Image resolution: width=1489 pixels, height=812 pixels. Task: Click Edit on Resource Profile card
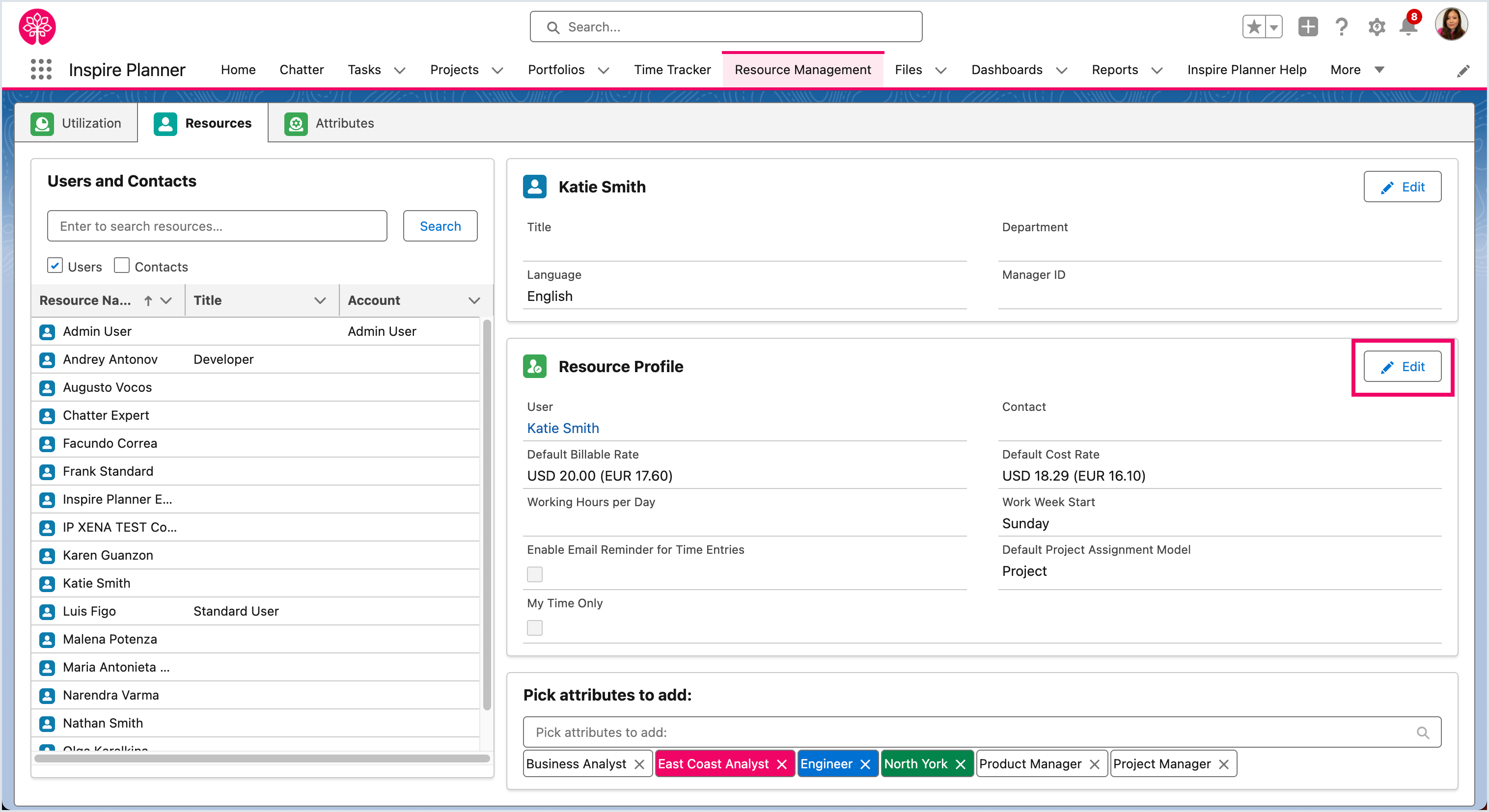coord(1402,366)
